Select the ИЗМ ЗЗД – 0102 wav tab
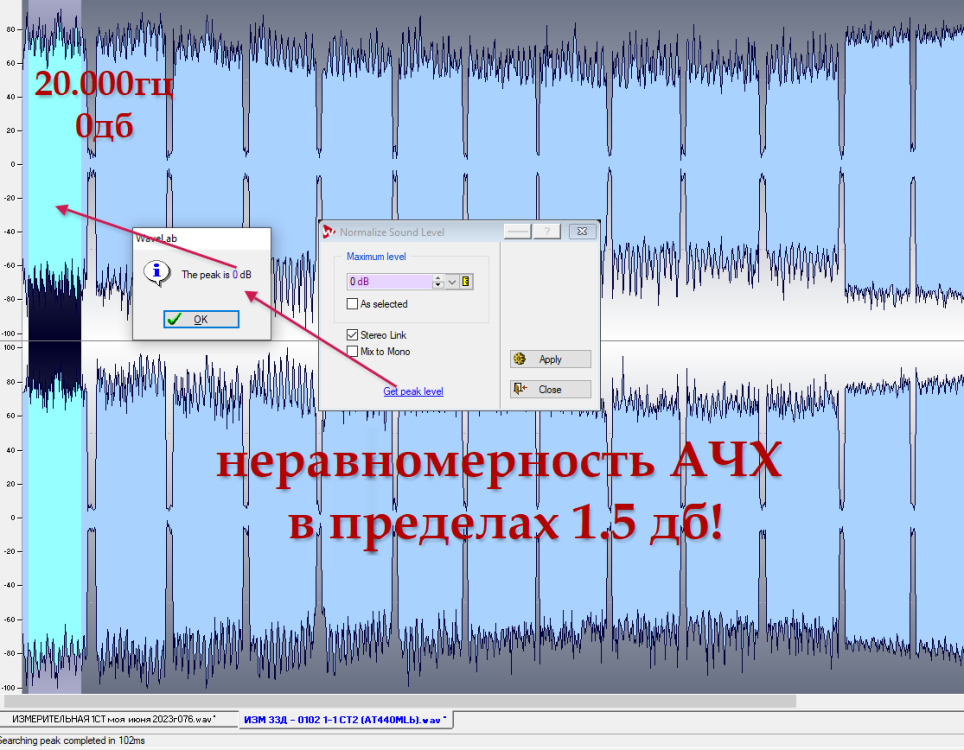This screenshot has width=964, height=750. 346,719
